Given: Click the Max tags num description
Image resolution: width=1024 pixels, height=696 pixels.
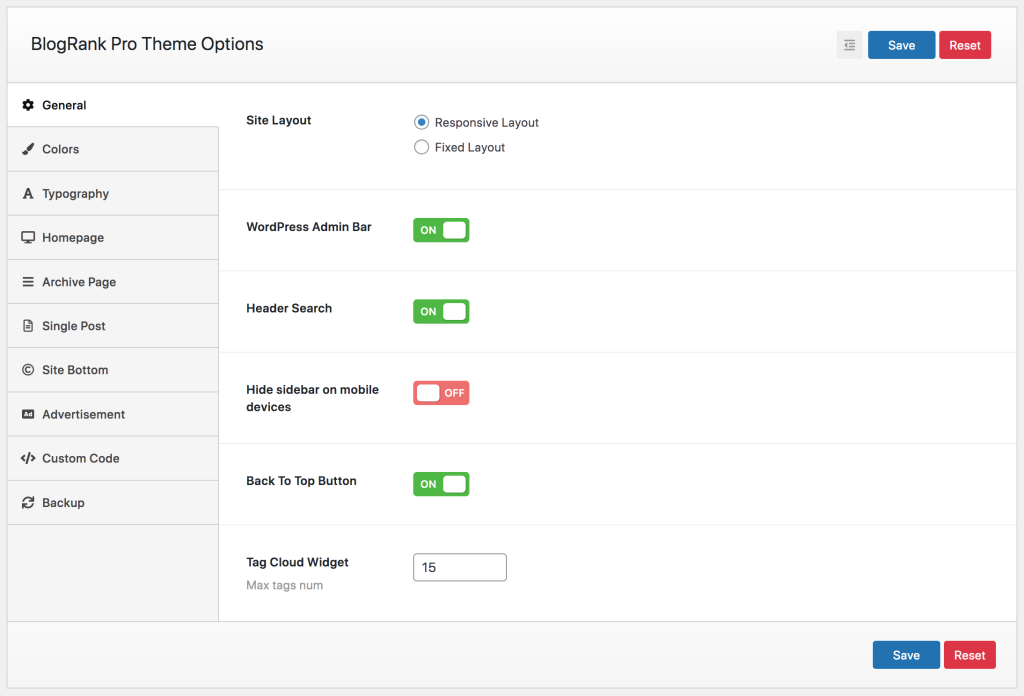Looking at the screenshot, I should pyautogui.click(x=284, y=585).
